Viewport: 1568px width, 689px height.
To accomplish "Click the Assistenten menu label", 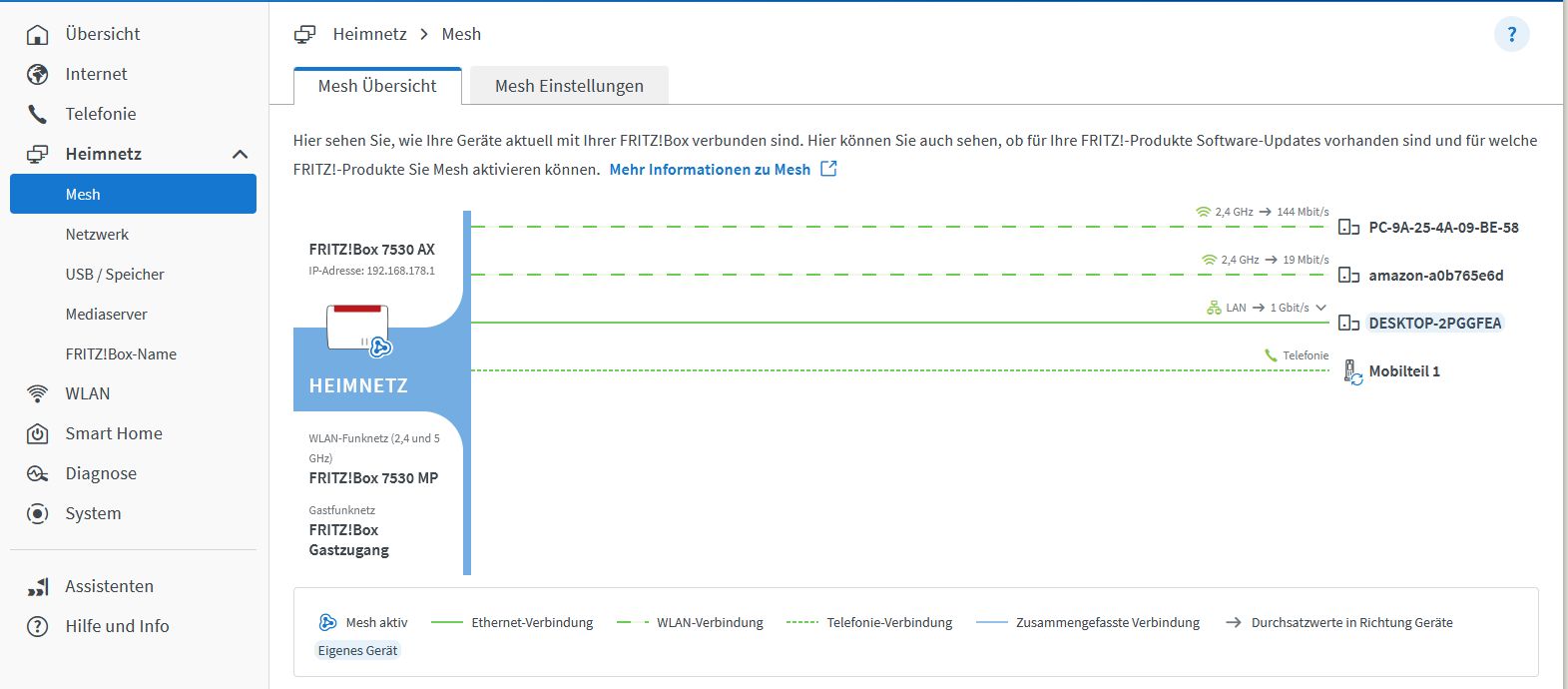I will tap(110, 586).
